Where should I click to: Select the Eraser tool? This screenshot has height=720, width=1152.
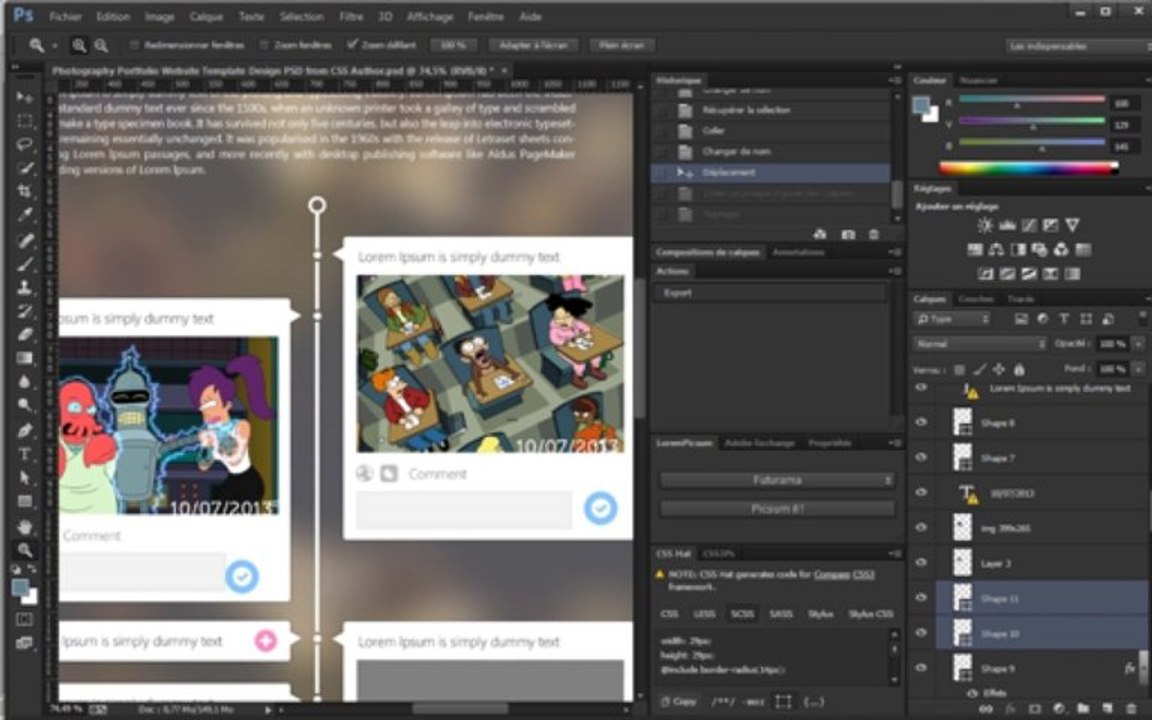click(x=24, y=334)
